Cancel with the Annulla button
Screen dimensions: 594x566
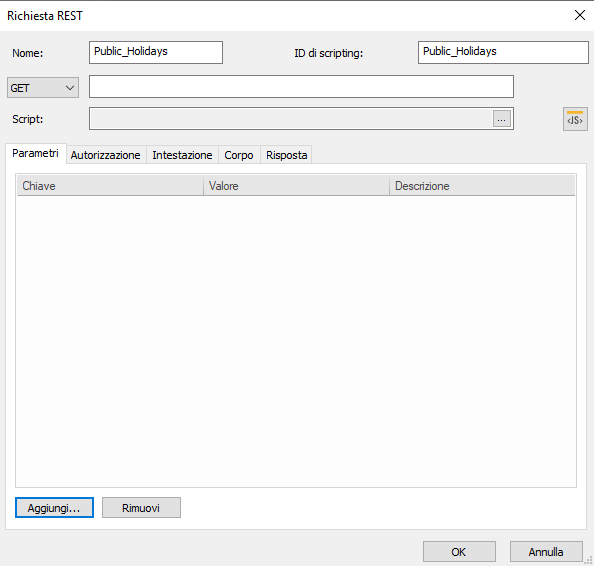(x=546, y=552)
